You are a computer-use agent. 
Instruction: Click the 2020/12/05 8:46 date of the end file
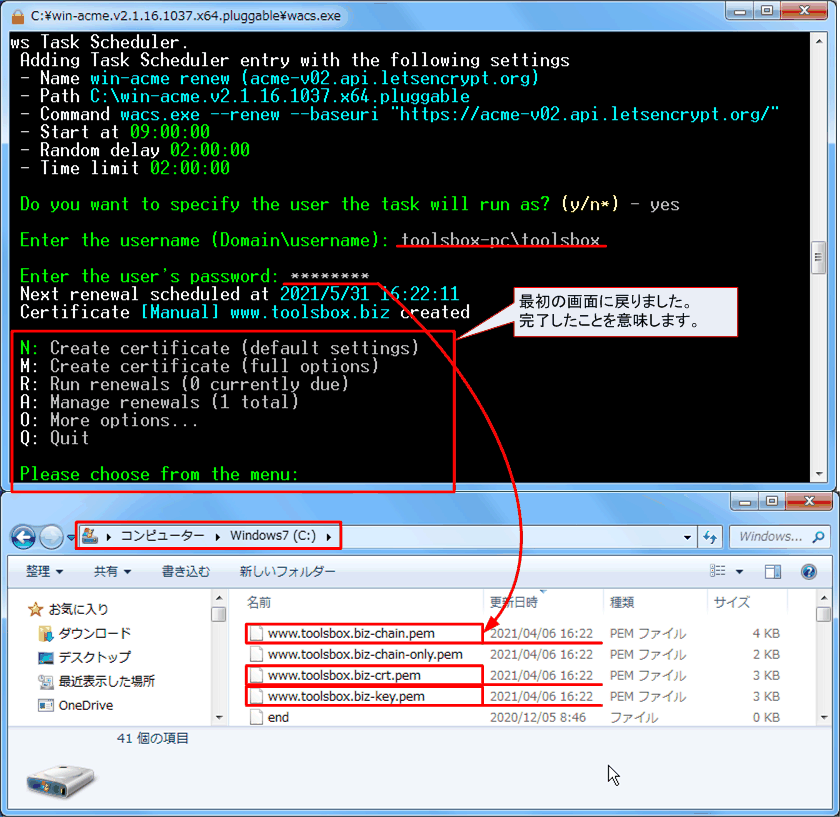click(537, 717)
